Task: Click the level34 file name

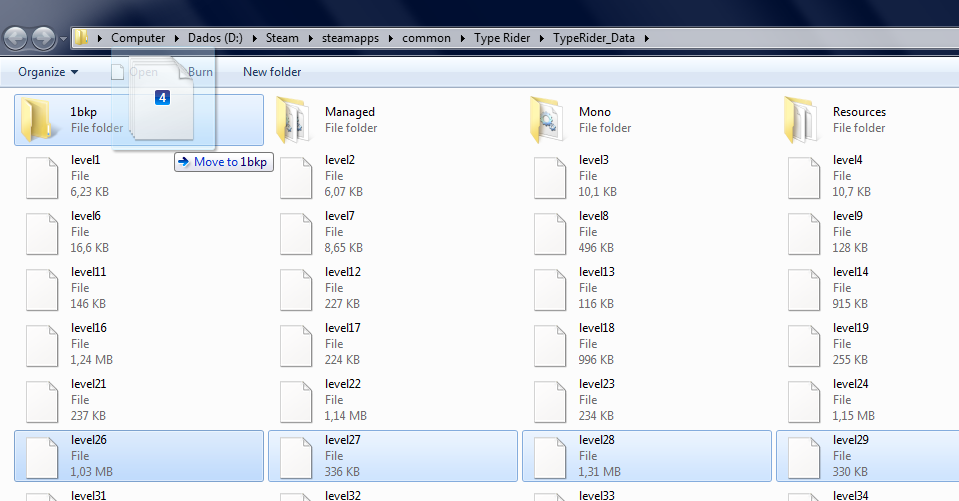Action: click(851, 495)
